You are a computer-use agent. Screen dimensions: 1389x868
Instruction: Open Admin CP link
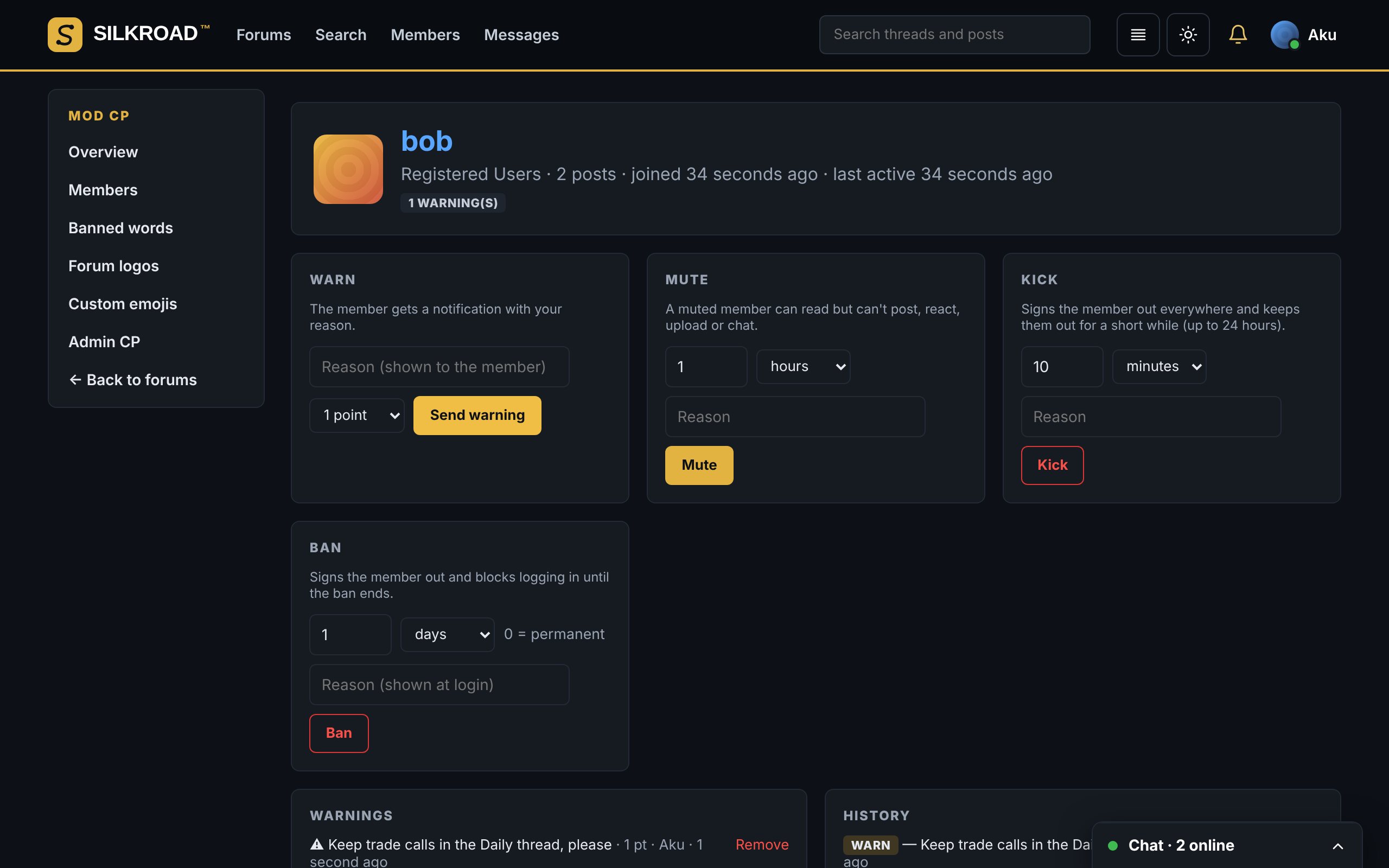click(104, 342)
